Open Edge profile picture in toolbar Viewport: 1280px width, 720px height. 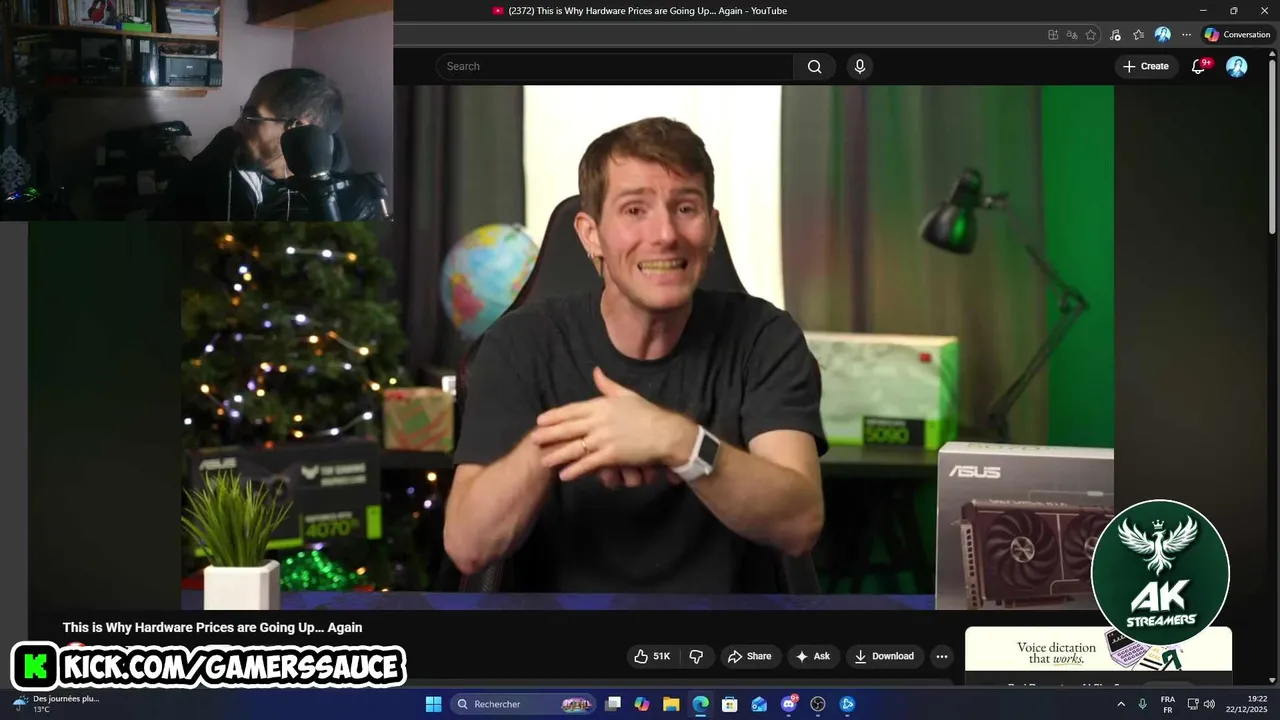(x=1162, y=34)
